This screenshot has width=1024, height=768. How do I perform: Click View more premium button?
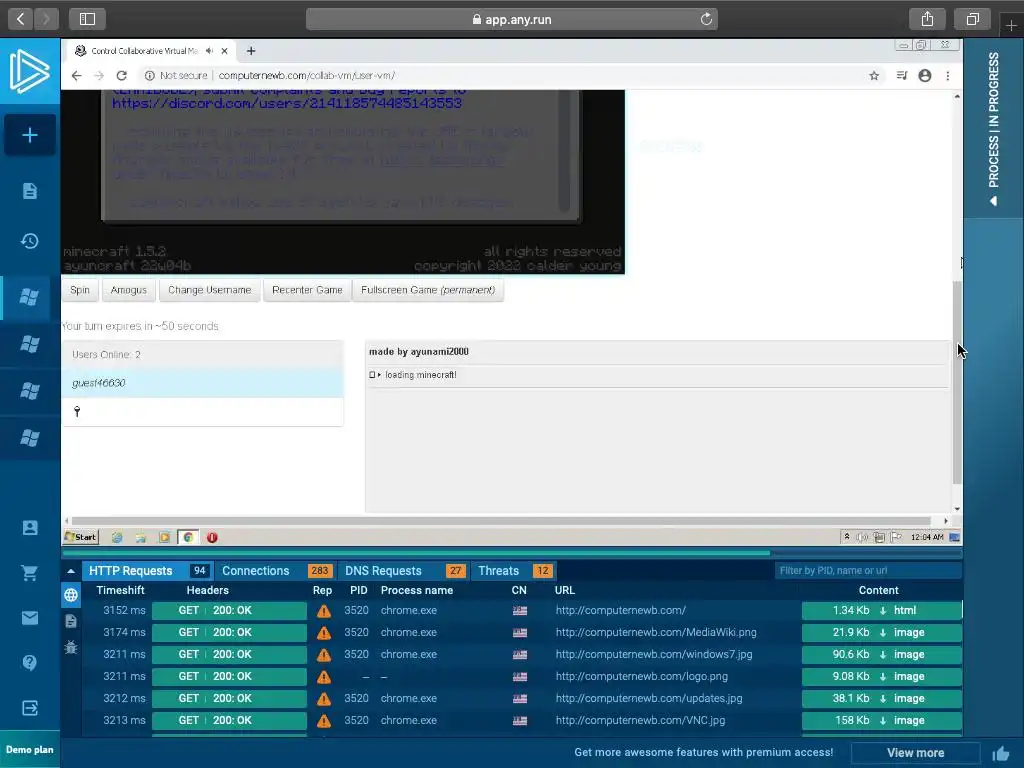coord(915,753)
